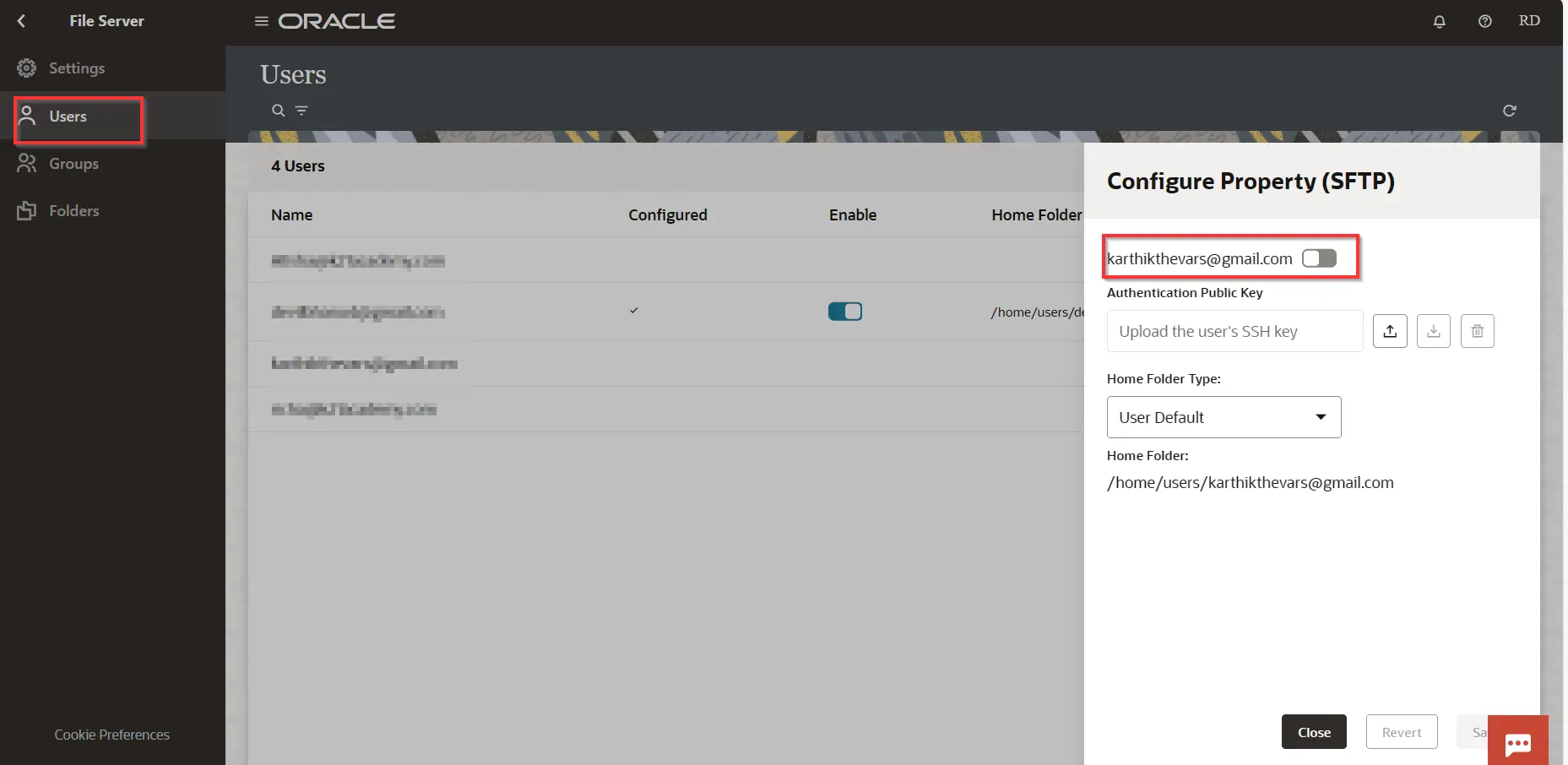Click the download public key icon
Viewport: 1568px width, 765px height.
pos(1433,331)
